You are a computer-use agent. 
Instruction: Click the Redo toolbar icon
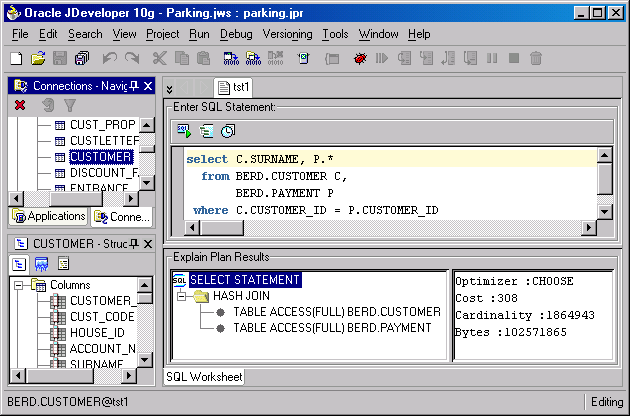(x=132, y=59)
